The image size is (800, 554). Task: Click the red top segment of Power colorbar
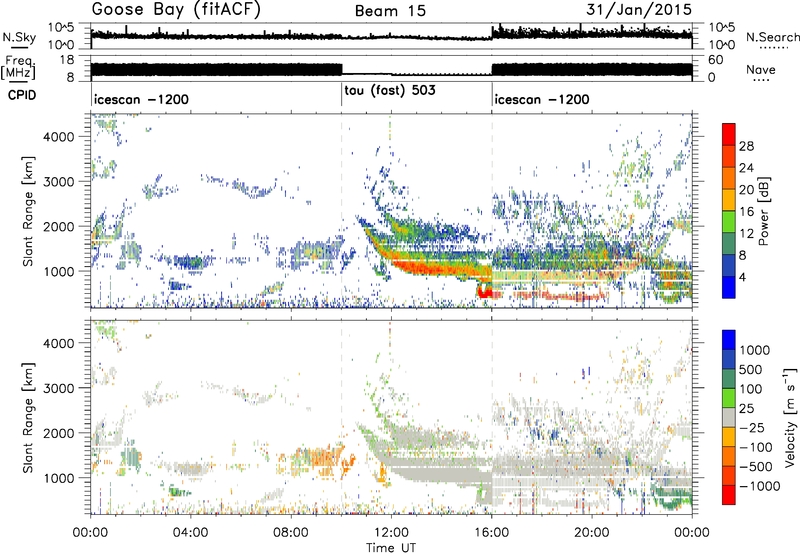[729, 134]
